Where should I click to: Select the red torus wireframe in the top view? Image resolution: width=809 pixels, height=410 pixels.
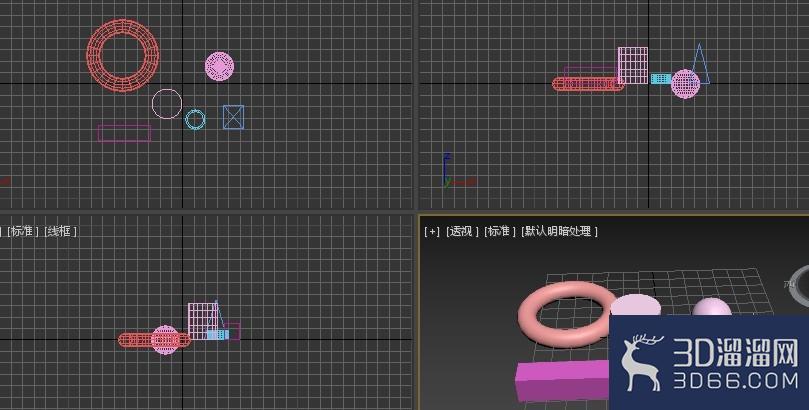click(x=123, y=56)
